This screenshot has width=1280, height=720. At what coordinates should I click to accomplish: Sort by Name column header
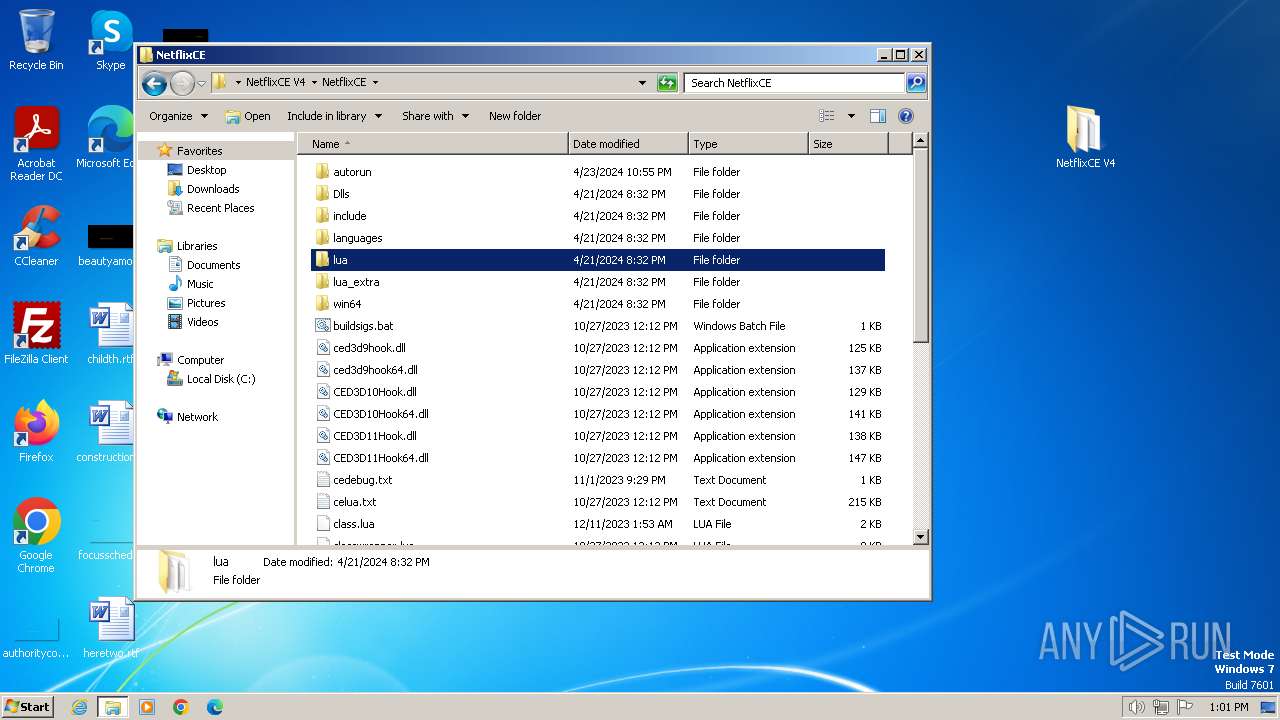(433, 144)
